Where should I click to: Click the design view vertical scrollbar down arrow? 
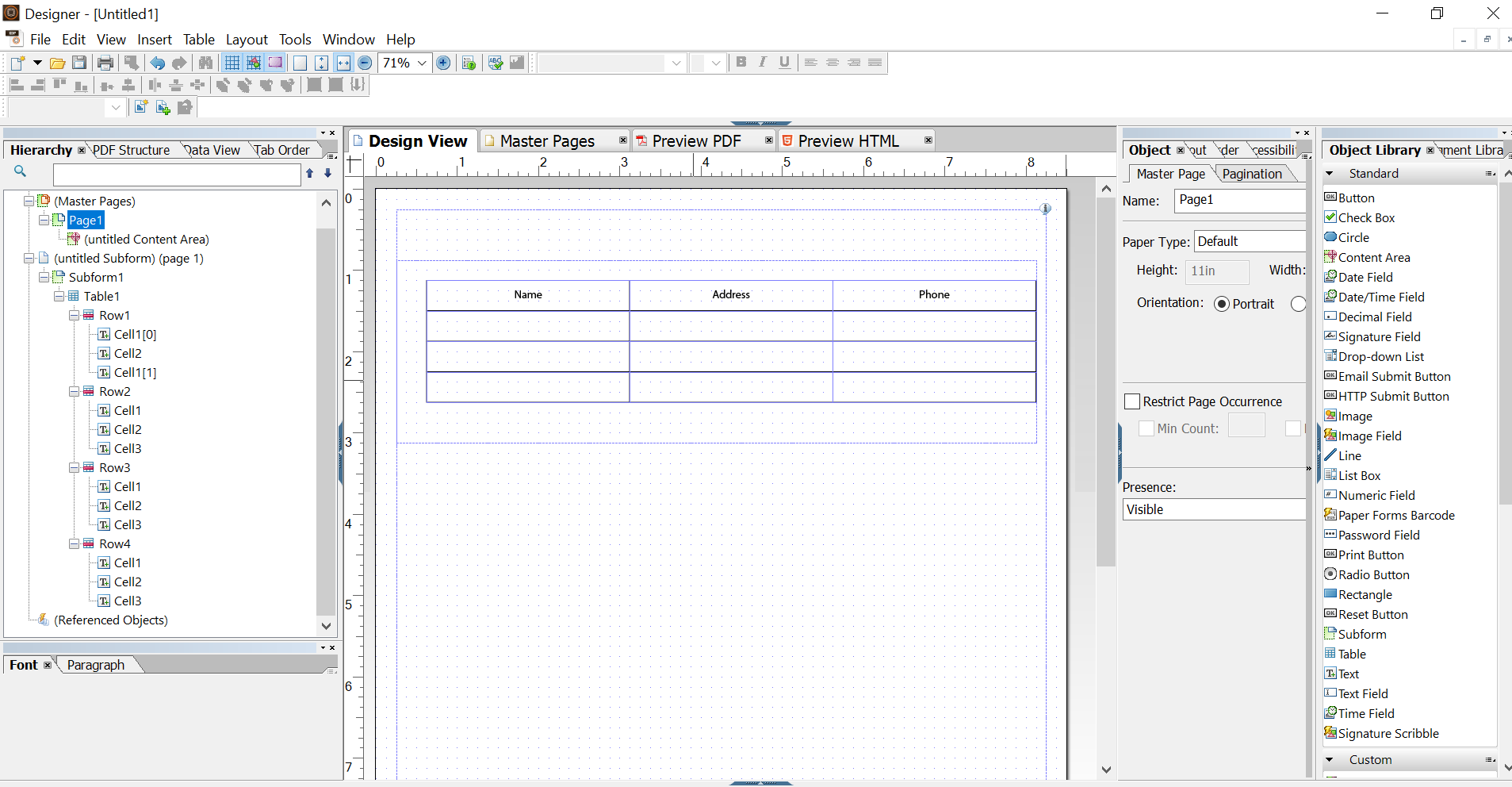point(1106,769)
